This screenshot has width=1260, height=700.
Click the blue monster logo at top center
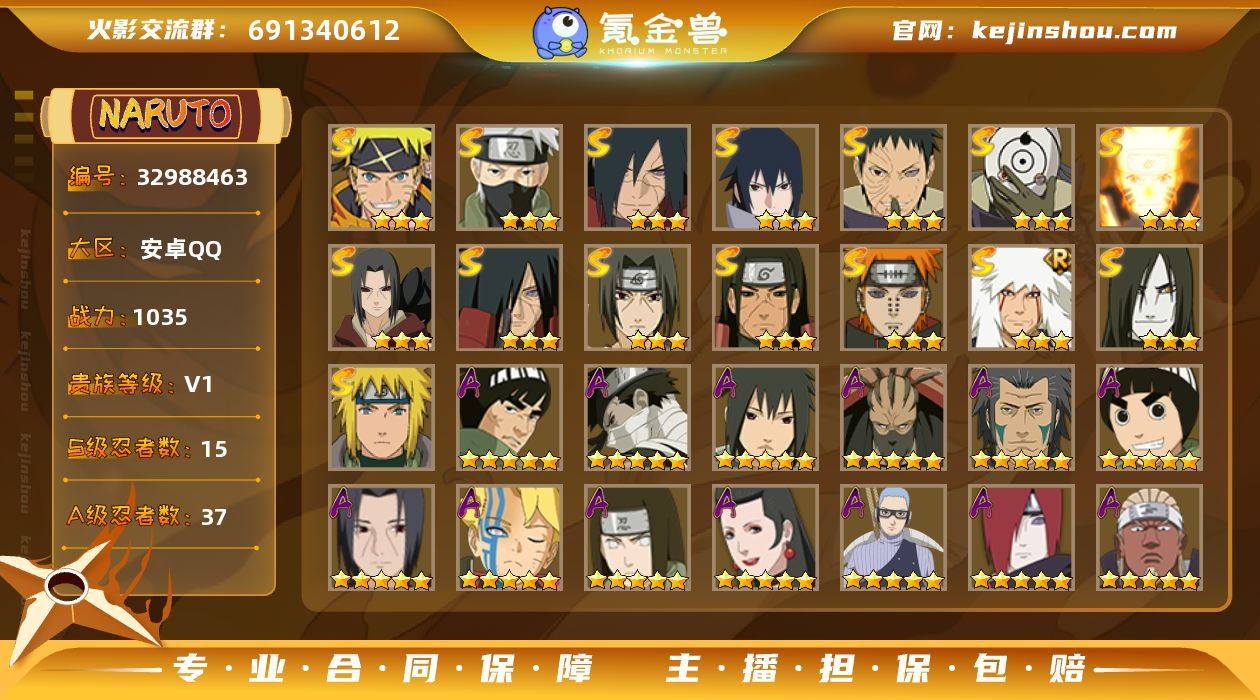tap(560, 31)
